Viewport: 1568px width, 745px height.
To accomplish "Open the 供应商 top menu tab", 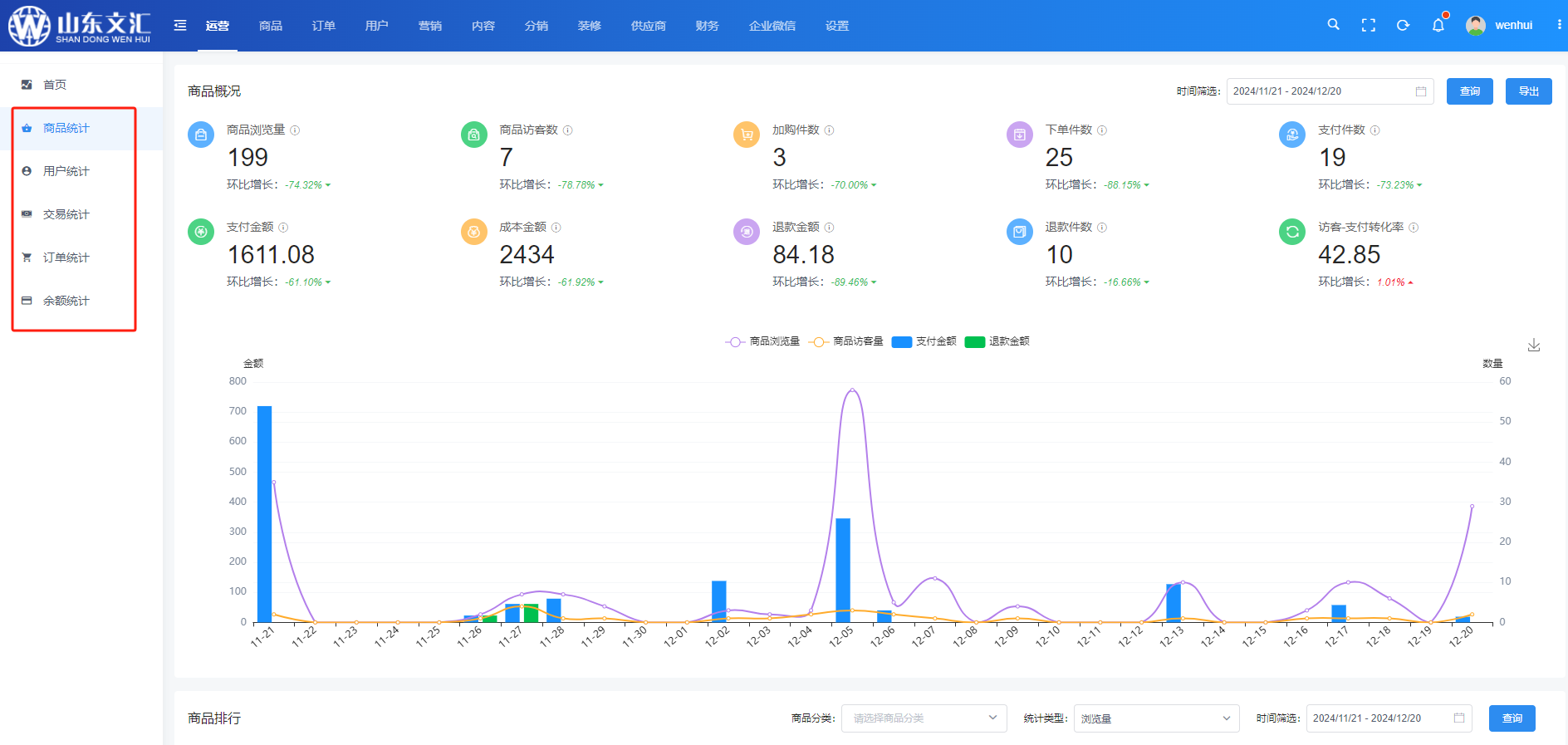I will click(649, 26).
